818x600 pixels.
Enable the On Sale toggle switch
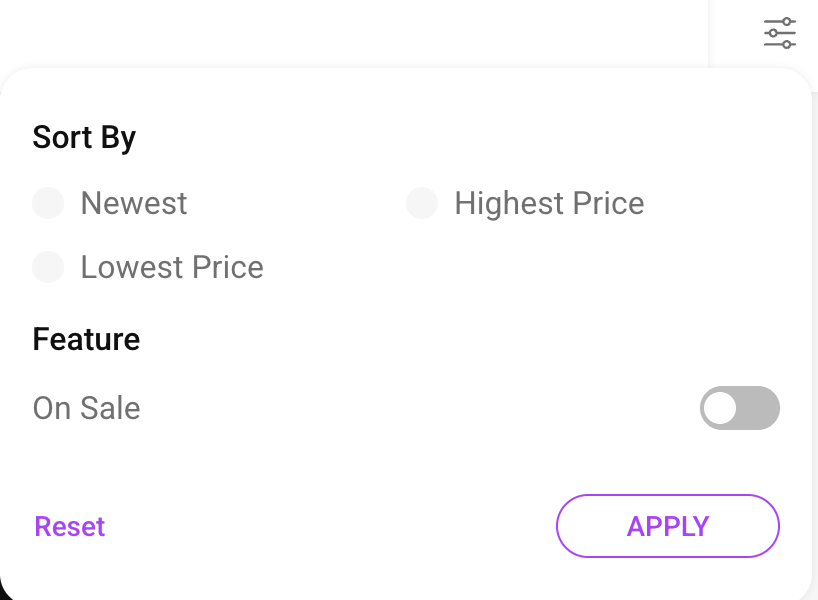pyautogui.click(x=739, y=408)
